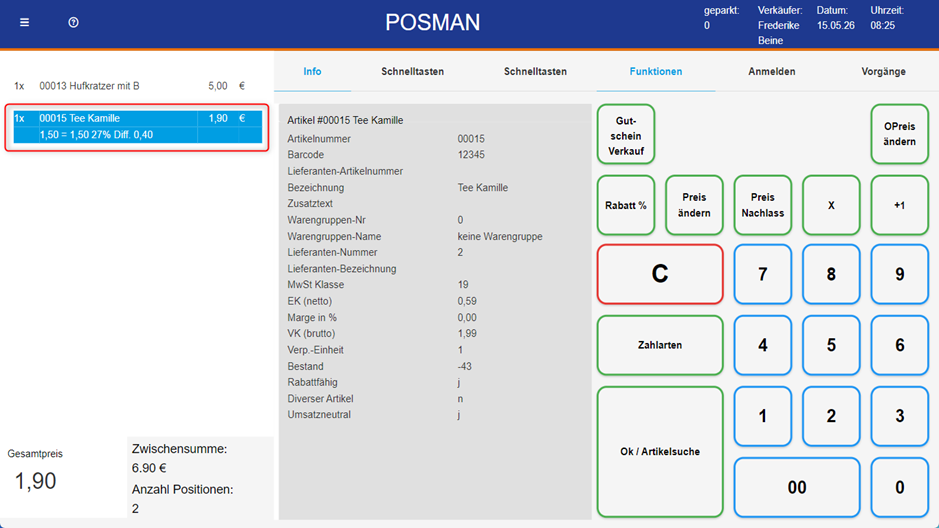Open the hamburger menu icon

click(x=24, y=23)
